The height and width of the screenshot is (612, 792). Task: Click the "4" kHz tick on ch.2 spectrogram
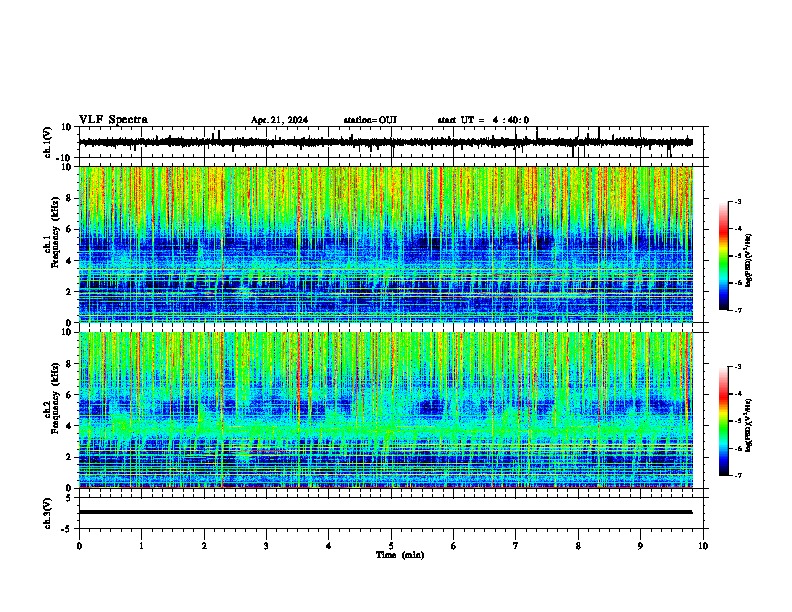coord(70,426)
